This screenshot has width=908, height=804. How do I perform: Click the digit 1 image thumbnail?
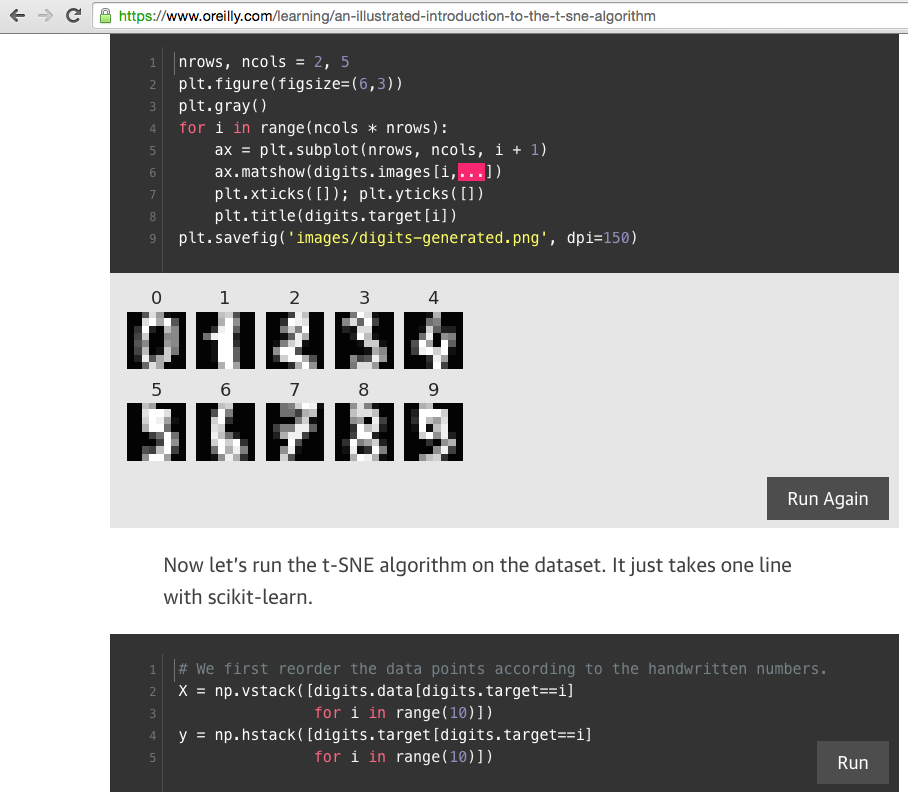[225, 340]
